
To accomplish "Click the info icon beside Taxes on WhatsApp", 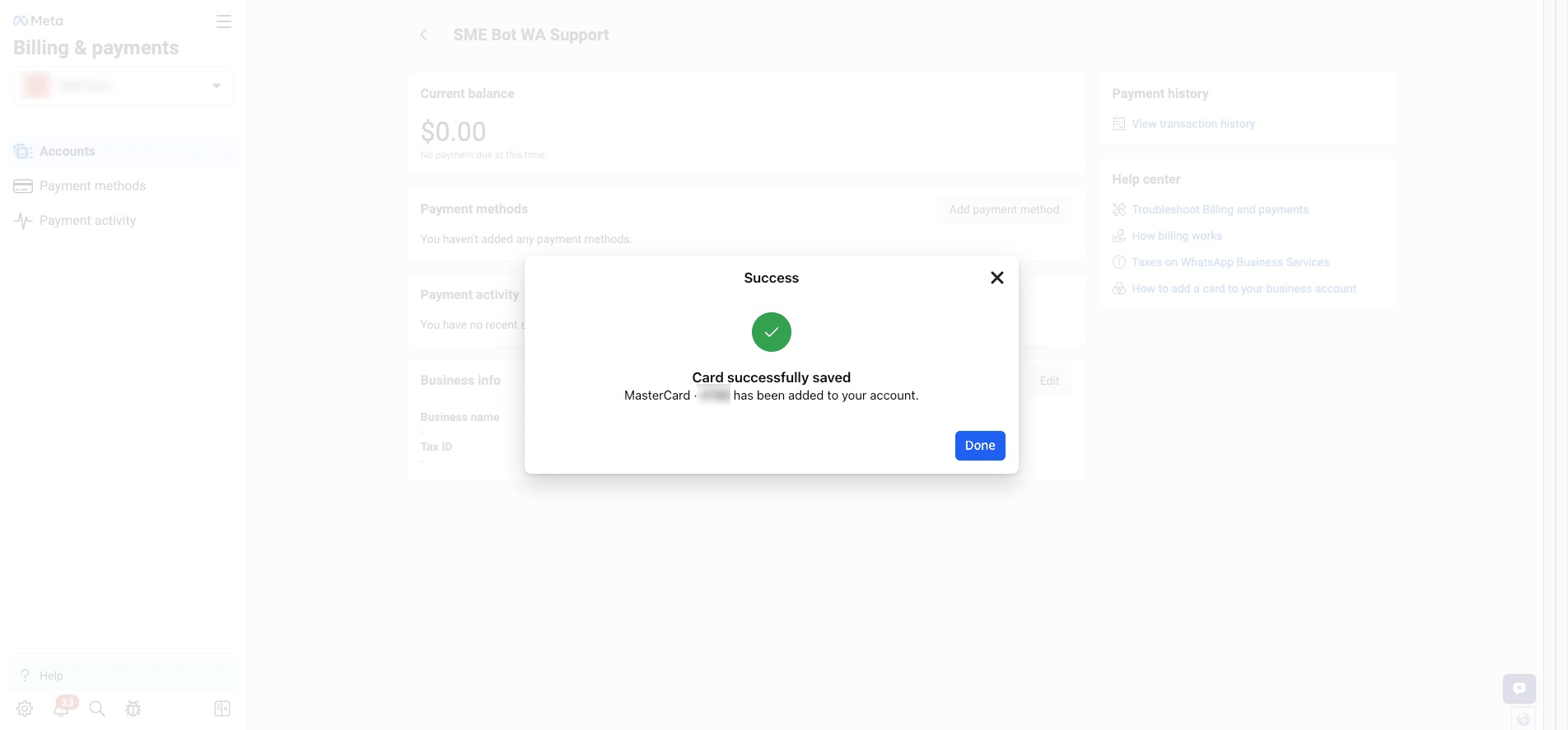I will pos(1119,262).
